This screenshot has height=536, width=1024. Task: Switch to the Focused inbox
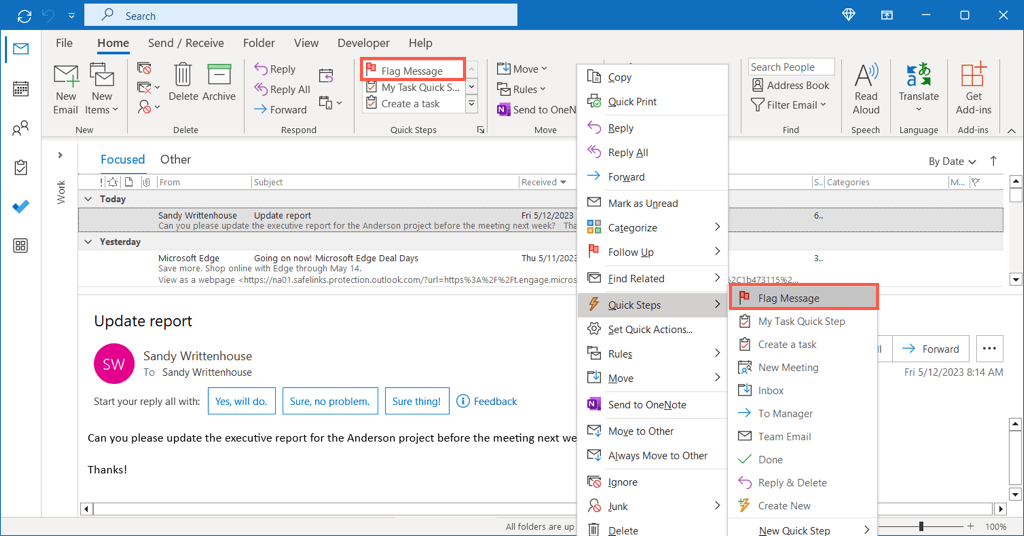point(122,160)
